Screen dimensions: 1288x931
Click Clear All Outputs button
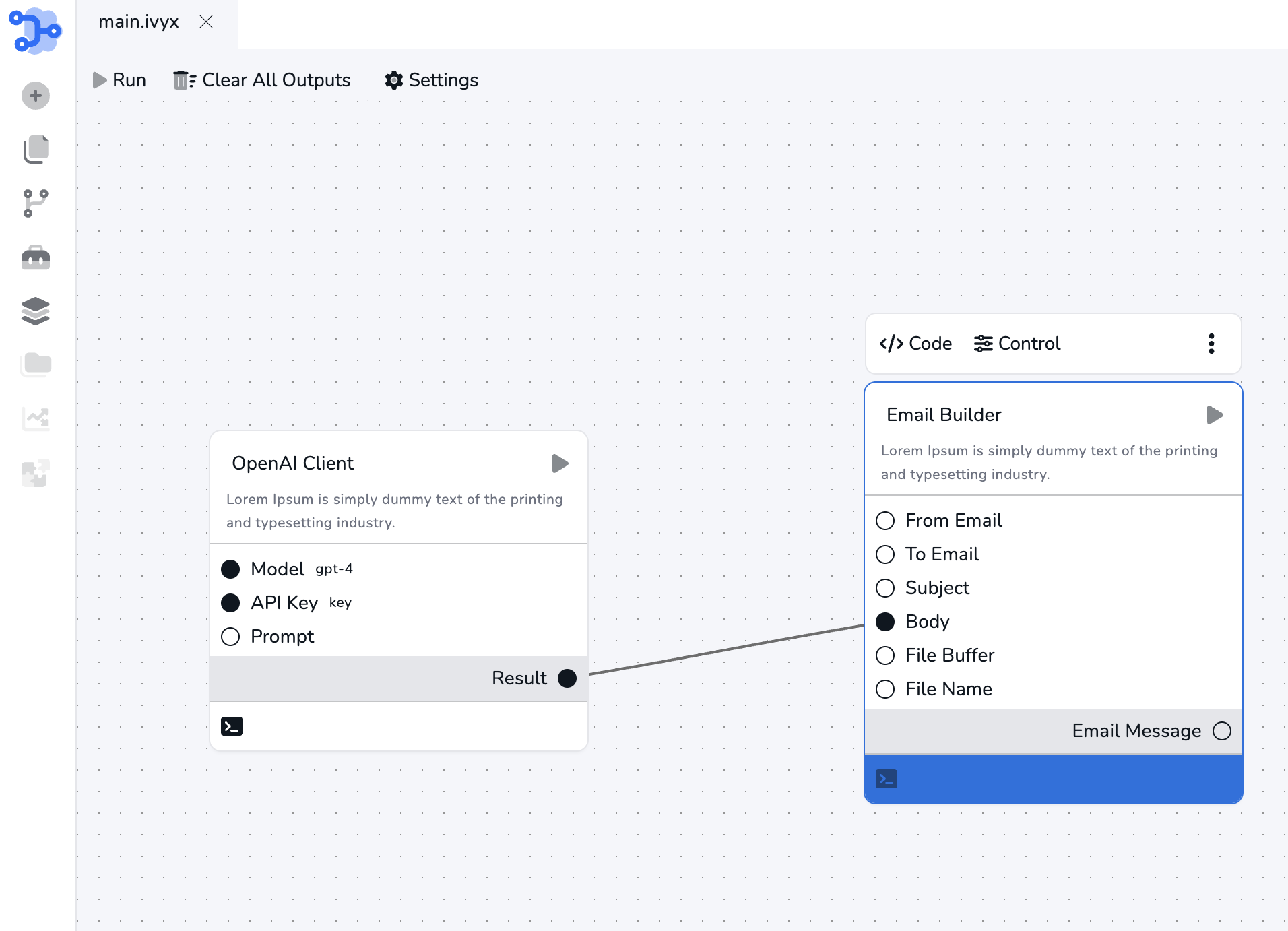[x=262, y=80]
